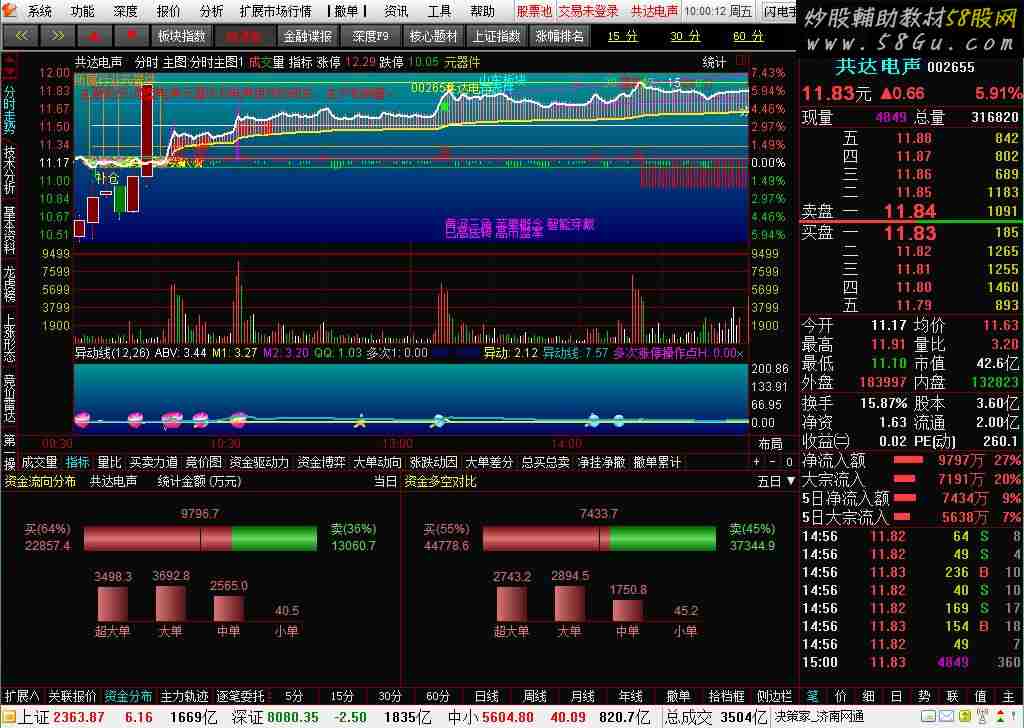
Task: Click the 值 icon in bottom-right tab strip
Action: pos(980,696)
